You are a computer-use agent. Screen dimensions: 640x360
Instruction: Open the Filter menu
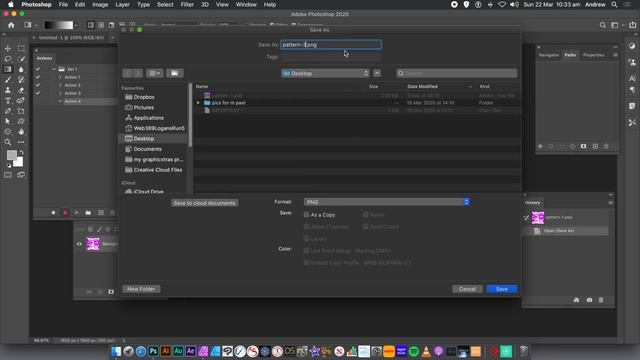(x=187, y=4)
